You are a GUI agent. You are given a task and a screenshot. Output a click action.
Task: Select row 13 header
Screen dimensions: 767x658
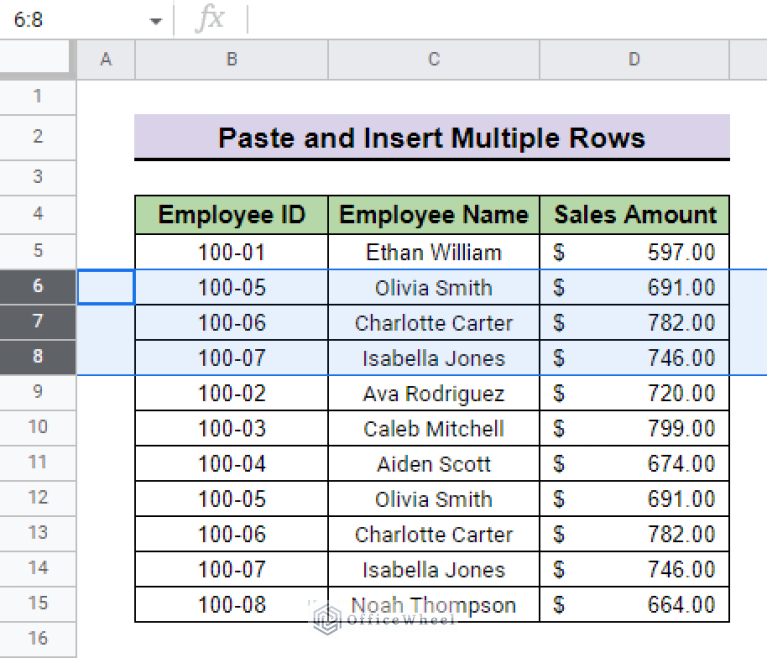(38, 533)
